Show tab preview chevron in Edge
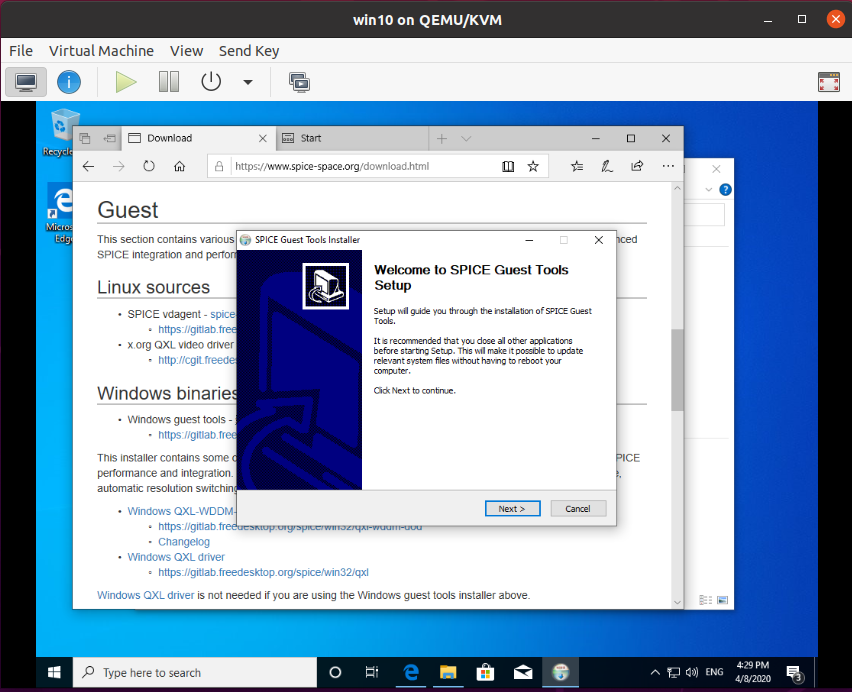 tap(466, 139)
